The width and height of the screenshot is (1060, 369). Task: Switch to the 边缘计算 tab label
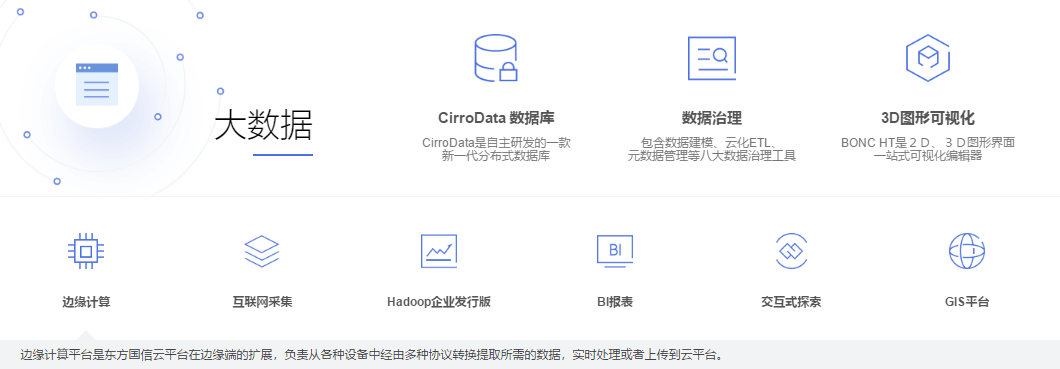coord(86,302)
